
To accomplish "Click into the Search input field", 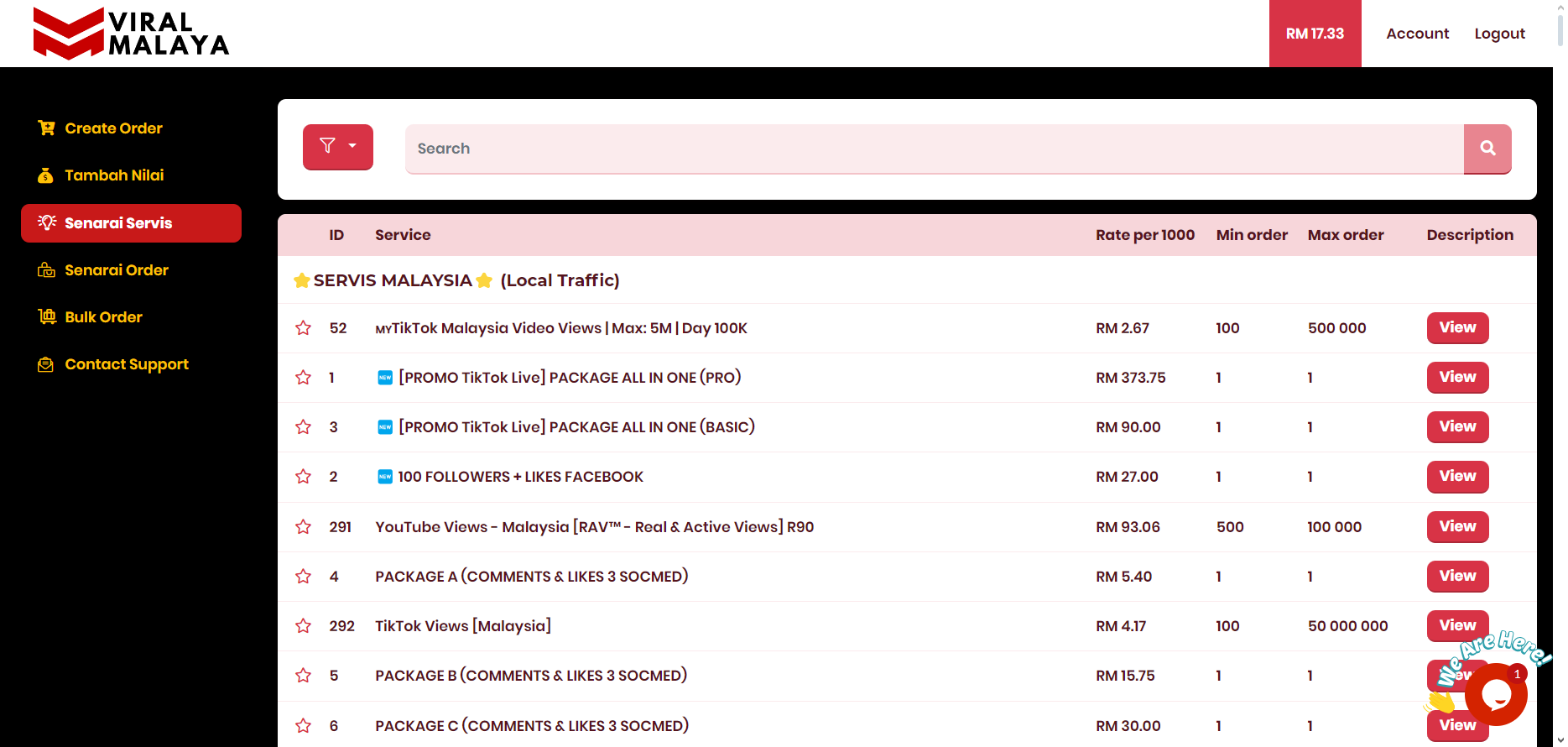I will 935,149.
